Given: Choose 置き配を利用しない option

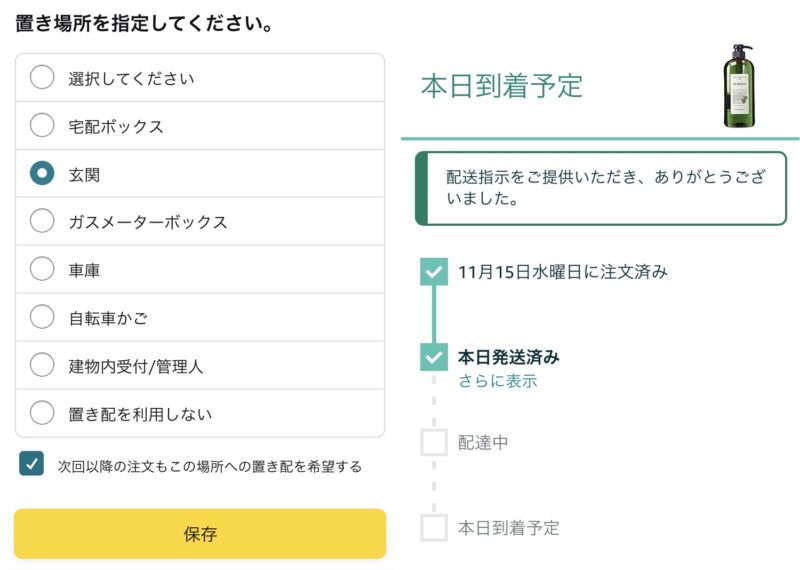Looking at the screenshot, I should [x=42, y=413].
